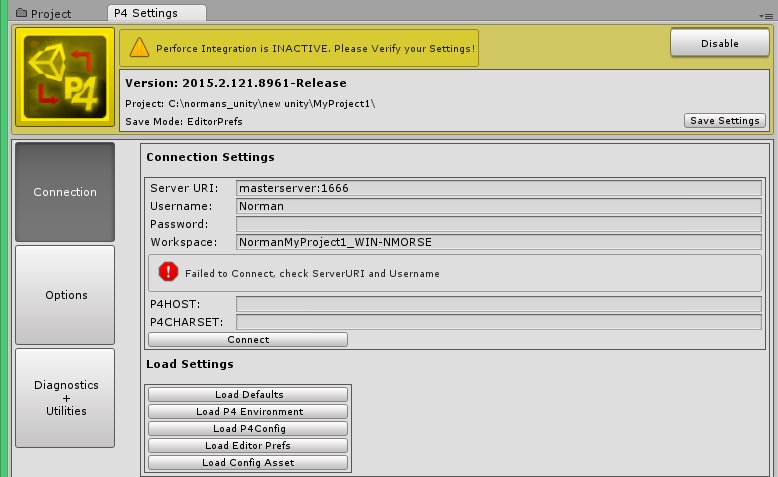
Task: Focus the Workspace field
Action: pos(499,242)
